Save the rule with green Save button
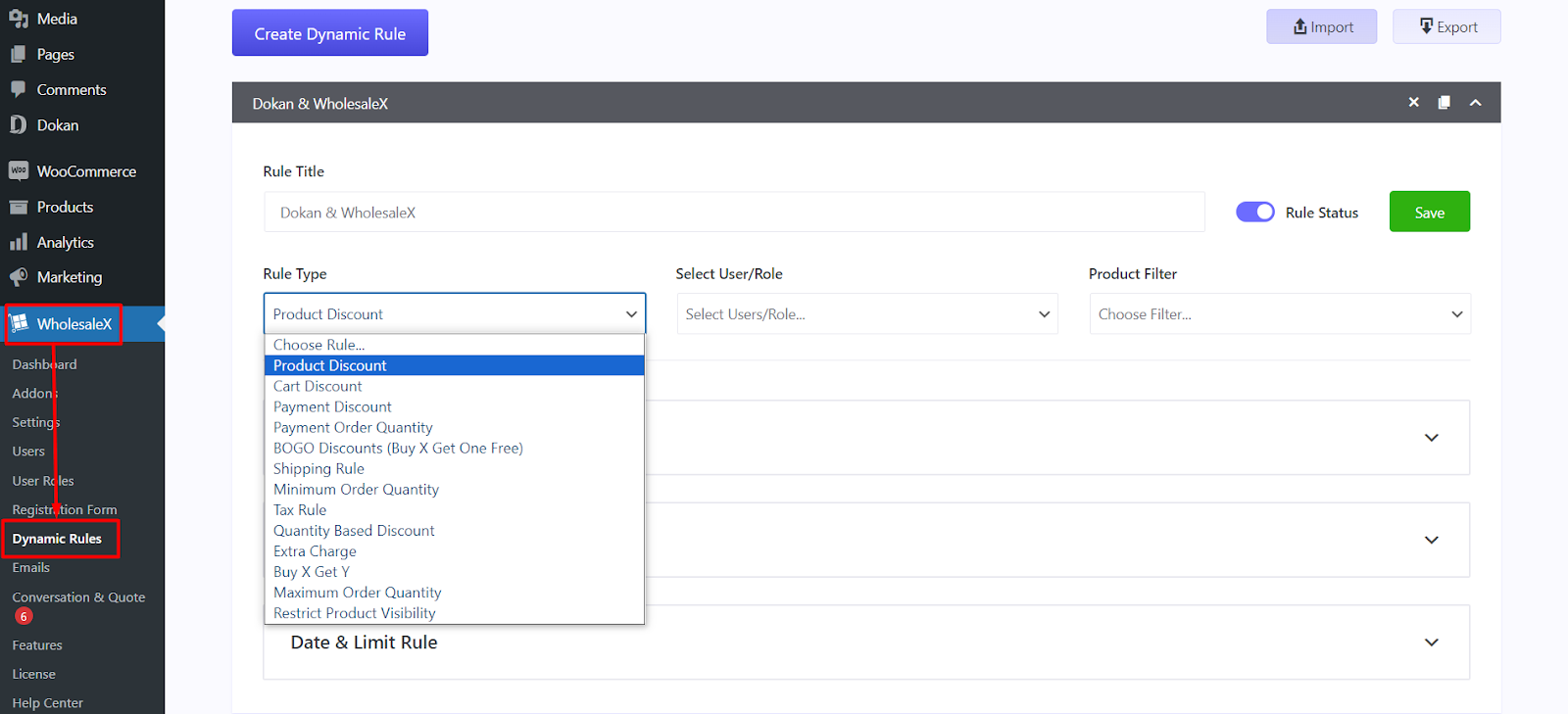Image resolution: width=1568 pixels, height=714 pixels. coord(1429,212)
